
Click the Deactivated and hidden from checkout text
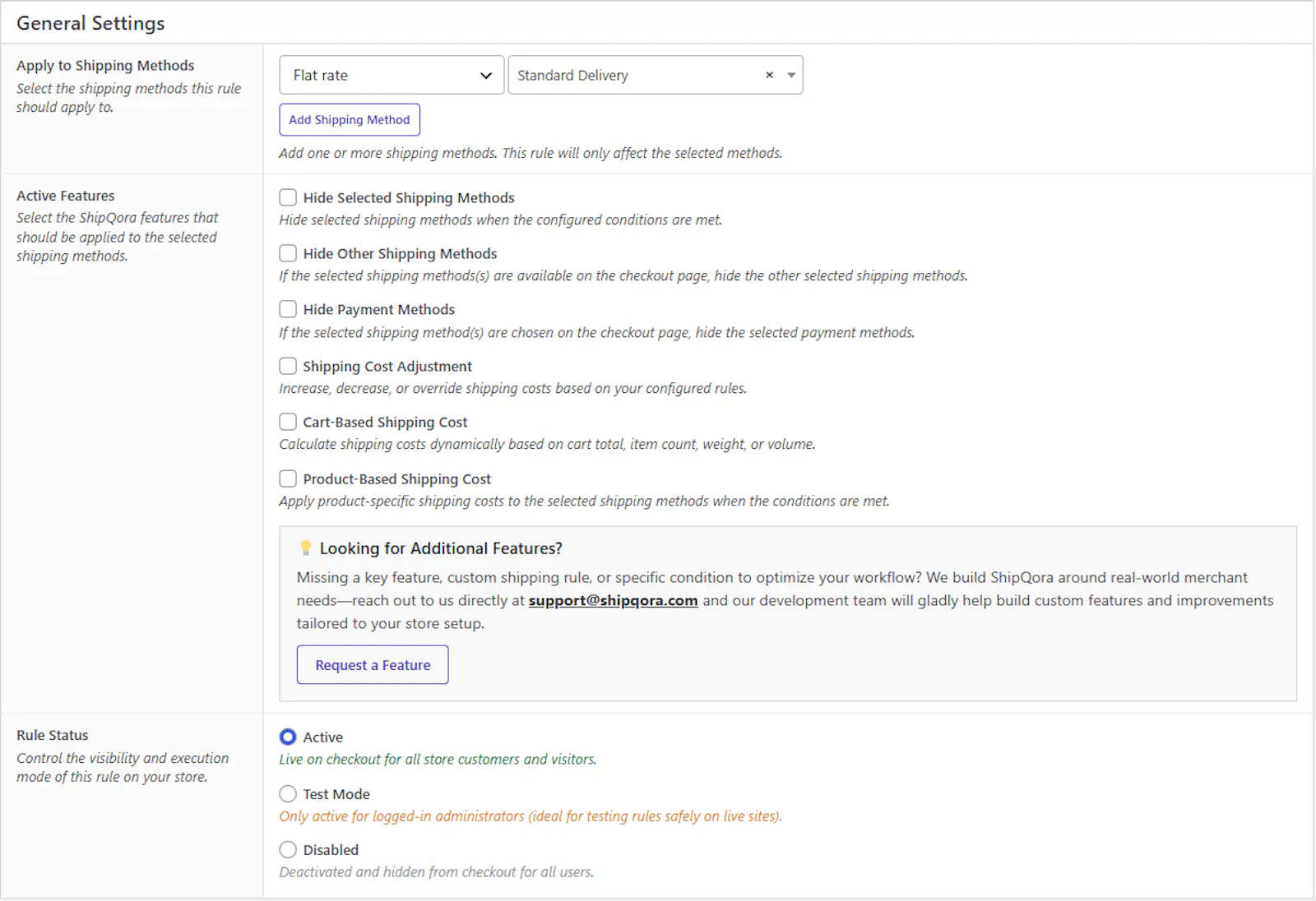tap(436, 872)
